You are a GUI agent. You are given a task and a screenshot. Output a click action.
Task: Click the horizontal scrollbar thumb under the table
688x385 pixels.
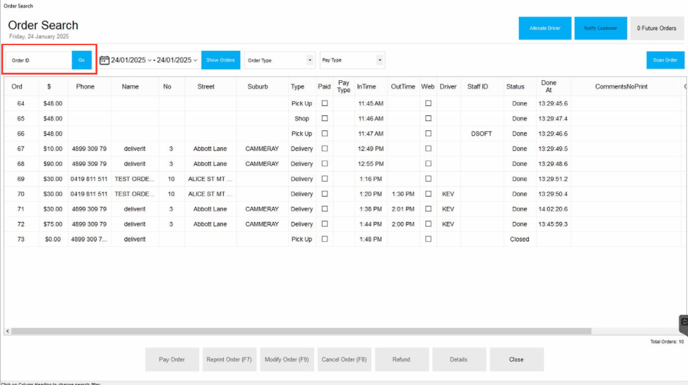click(x=301, y=331)
